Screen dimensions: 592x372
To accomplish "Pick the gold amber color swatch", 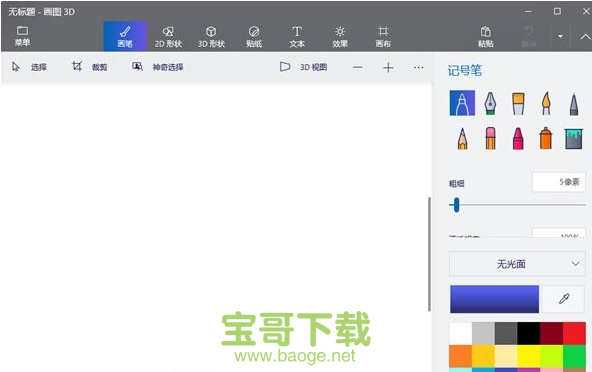I will pos(483,356).
